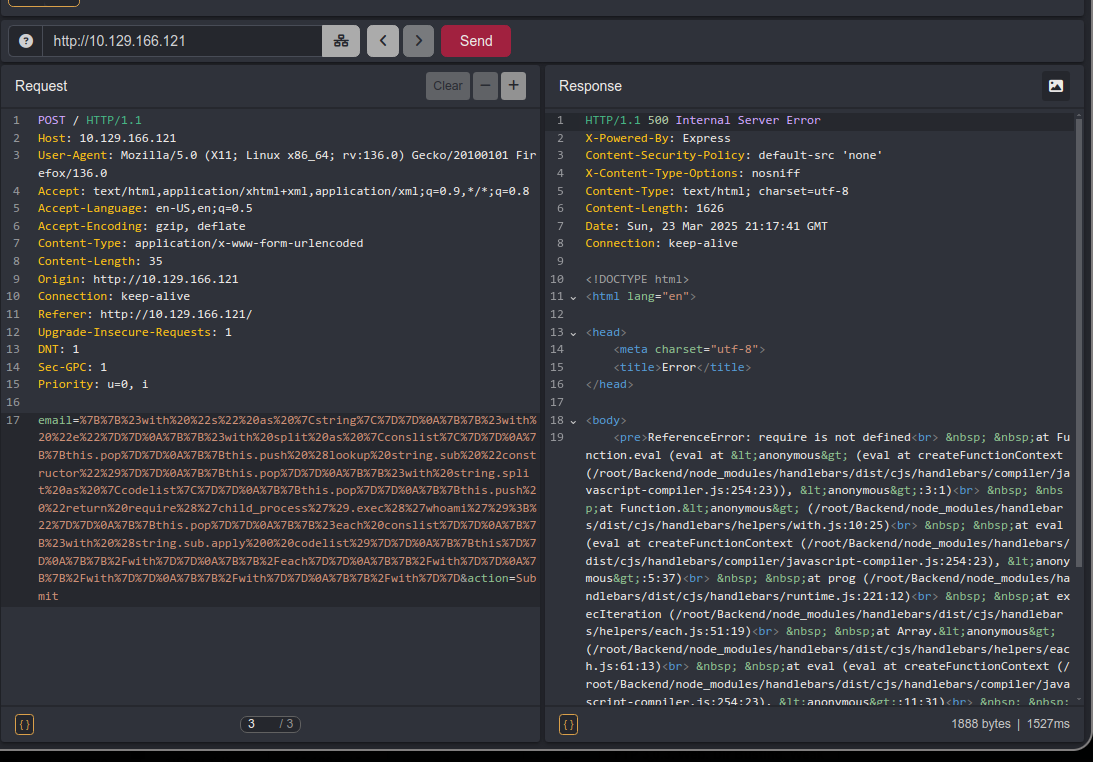
Task: Click the Request panel heading
Action: point(41,86)
